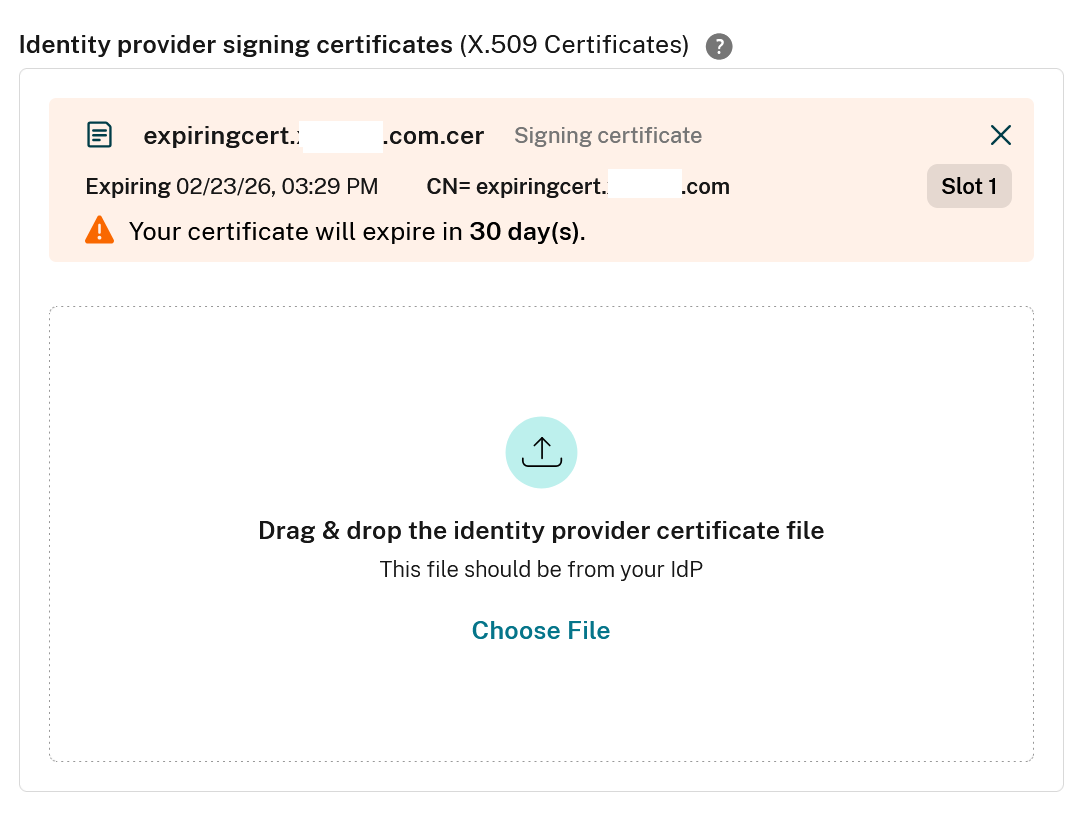
Task: Click the Slot 1 badge
Action: (968, 186)
